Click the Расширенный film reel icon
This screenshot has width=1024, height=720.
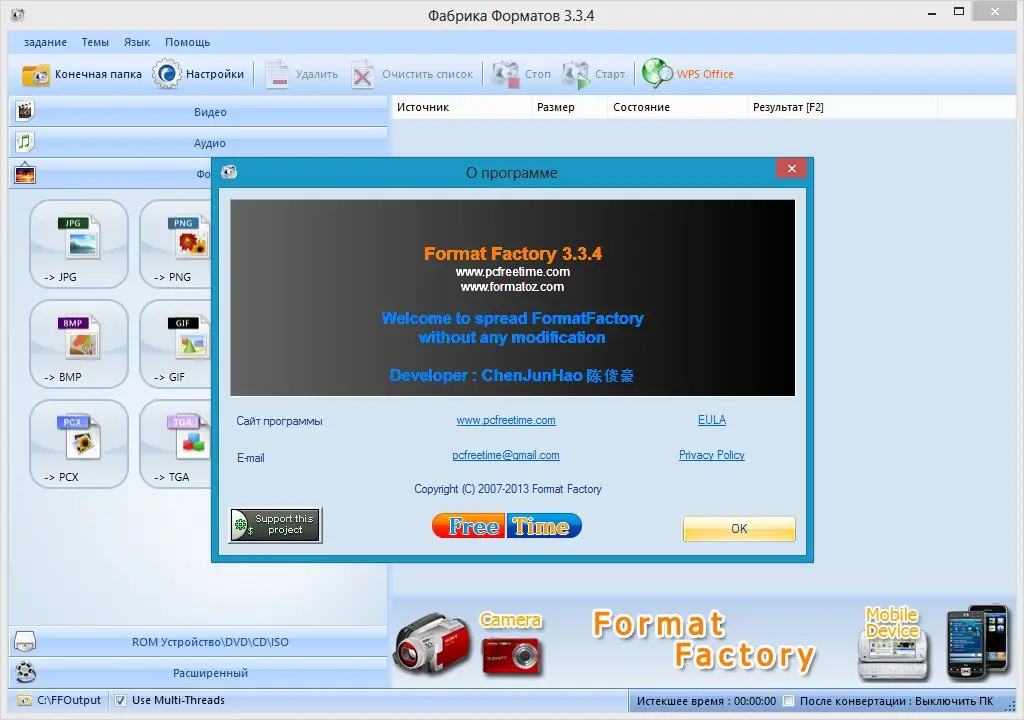[x=25, y=672]
